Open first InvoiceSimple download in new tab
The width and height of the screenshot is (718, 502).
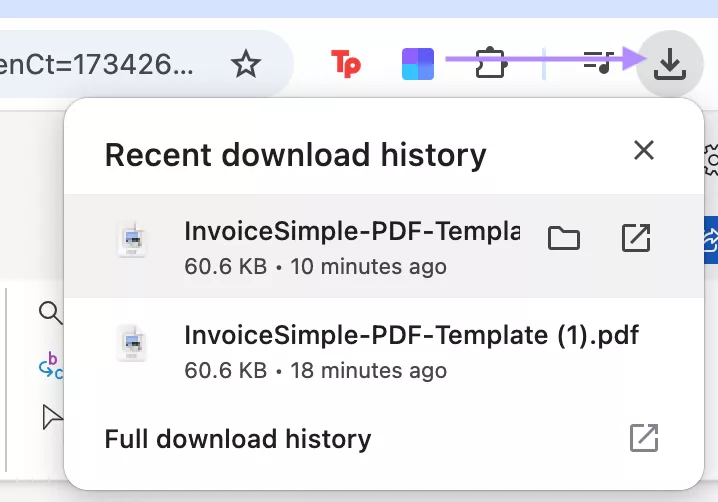tap(636, 238)
